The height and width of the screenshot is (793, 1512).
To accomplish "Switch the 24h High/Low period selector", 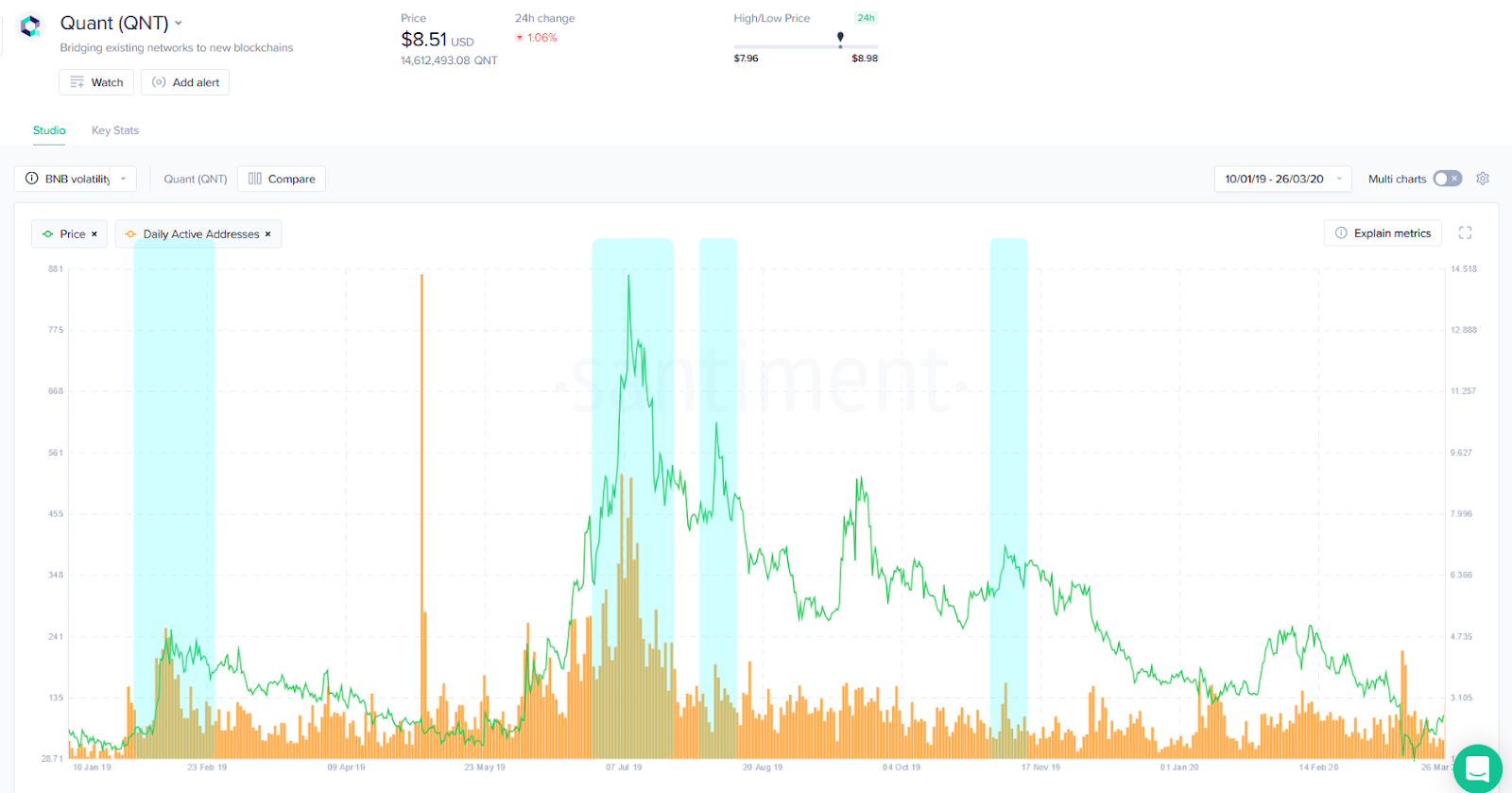I will click(866, 18).
